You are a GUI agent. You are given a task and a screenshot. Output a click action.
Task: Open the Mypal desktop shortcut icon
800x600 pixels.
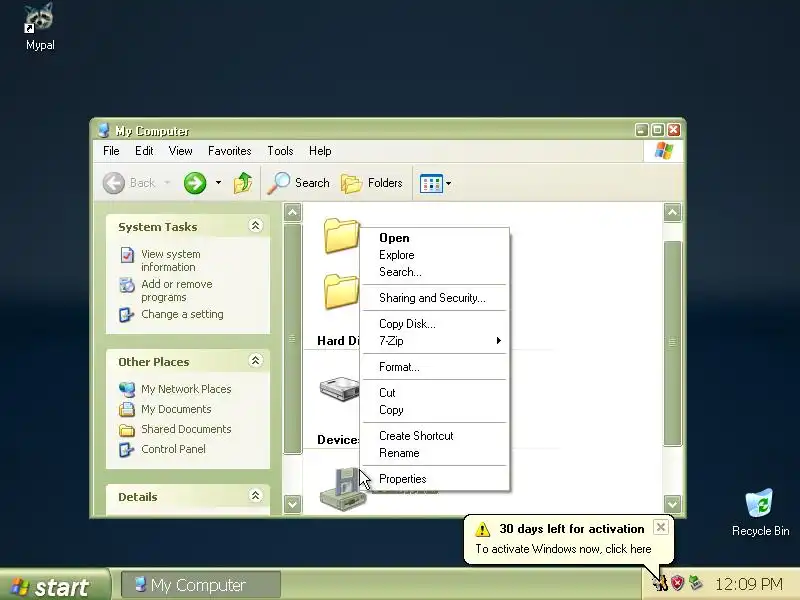[x=40, y=18]
